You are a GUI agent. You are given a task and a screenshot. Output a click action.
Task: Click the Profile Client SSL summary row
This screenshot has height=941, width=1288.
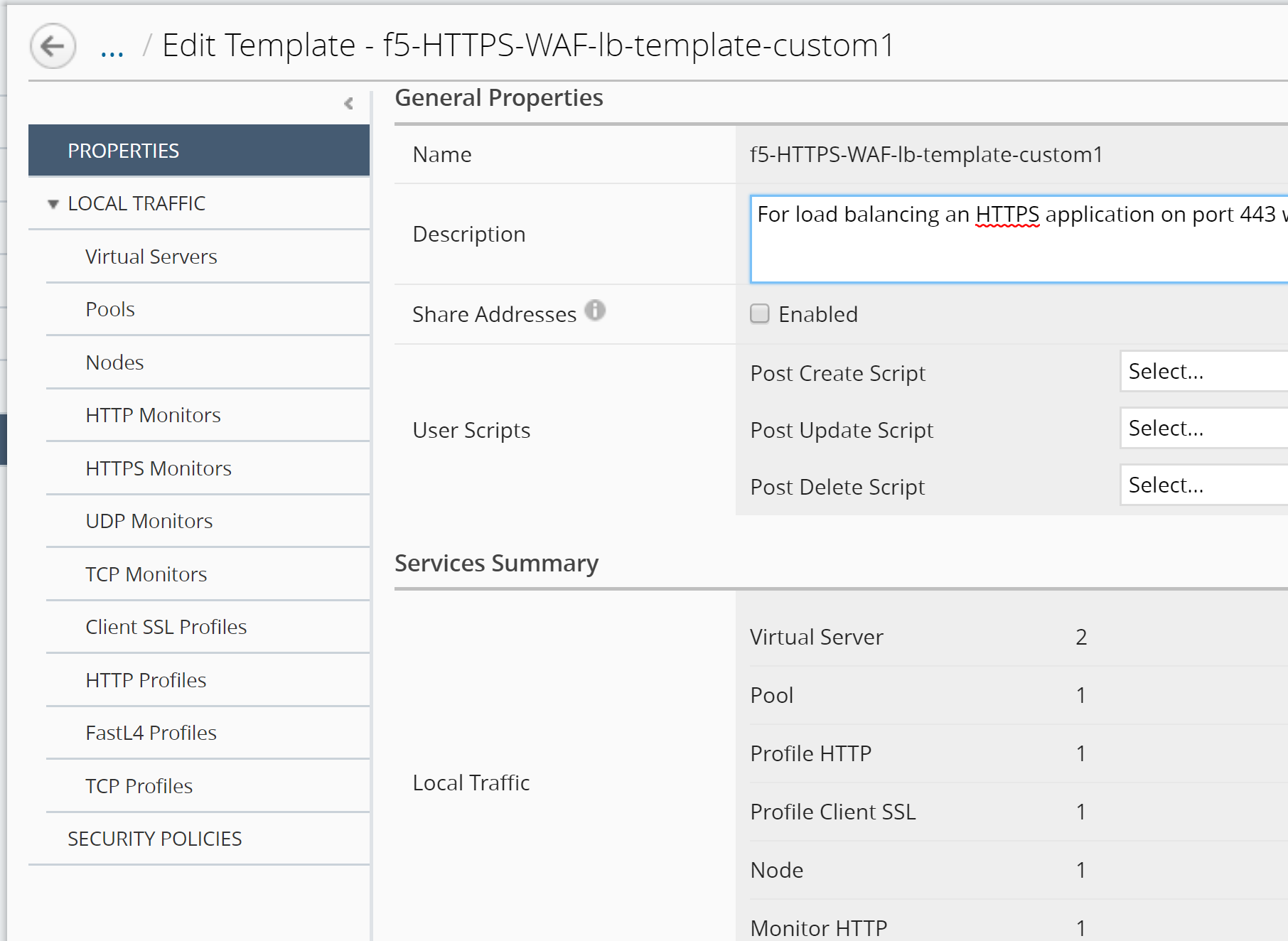pyautogui.click(x=1019, y=812)
